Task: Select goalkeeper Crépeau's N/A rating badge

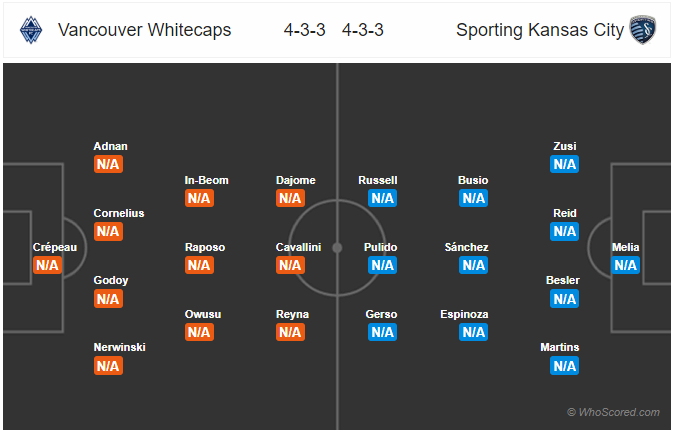Action: point(47,265)
